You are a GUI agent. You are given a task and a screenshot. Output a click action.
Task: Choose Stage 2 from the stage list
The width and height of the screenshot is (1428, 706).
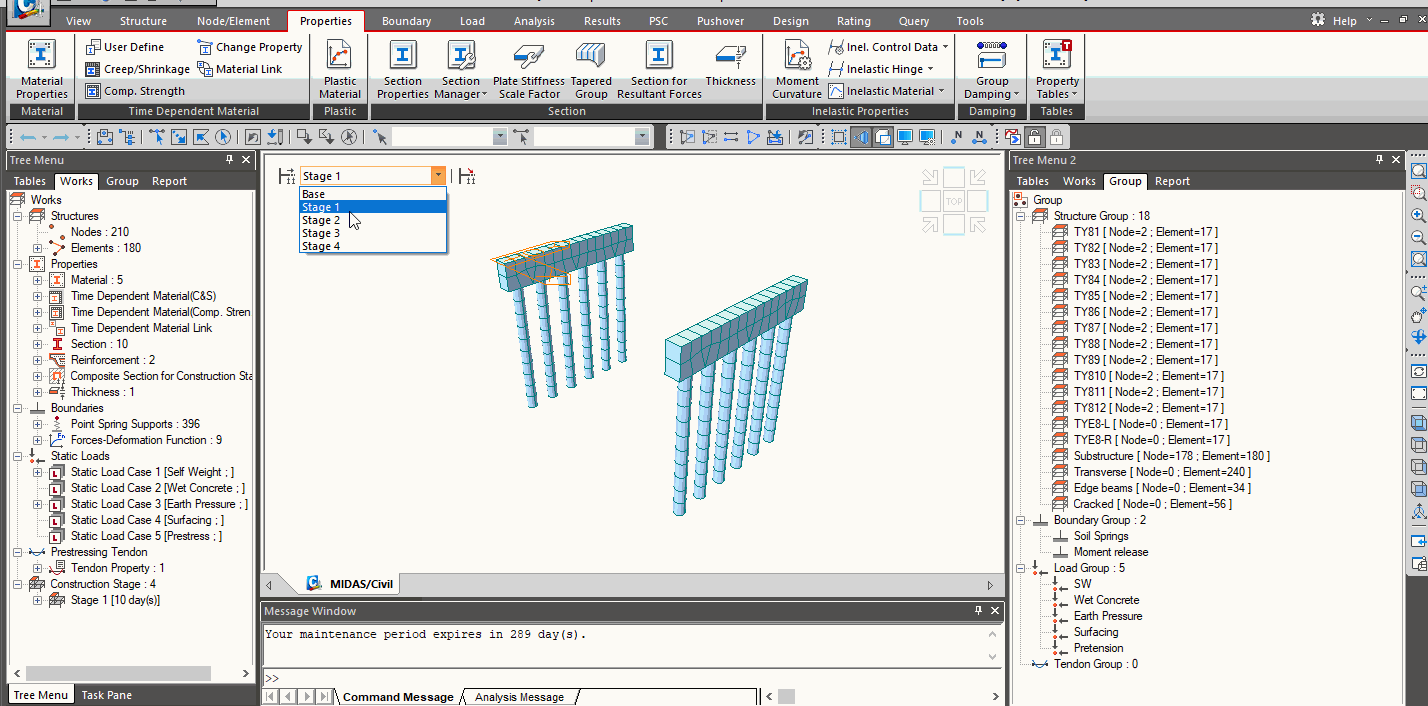[x=321, y=220]
